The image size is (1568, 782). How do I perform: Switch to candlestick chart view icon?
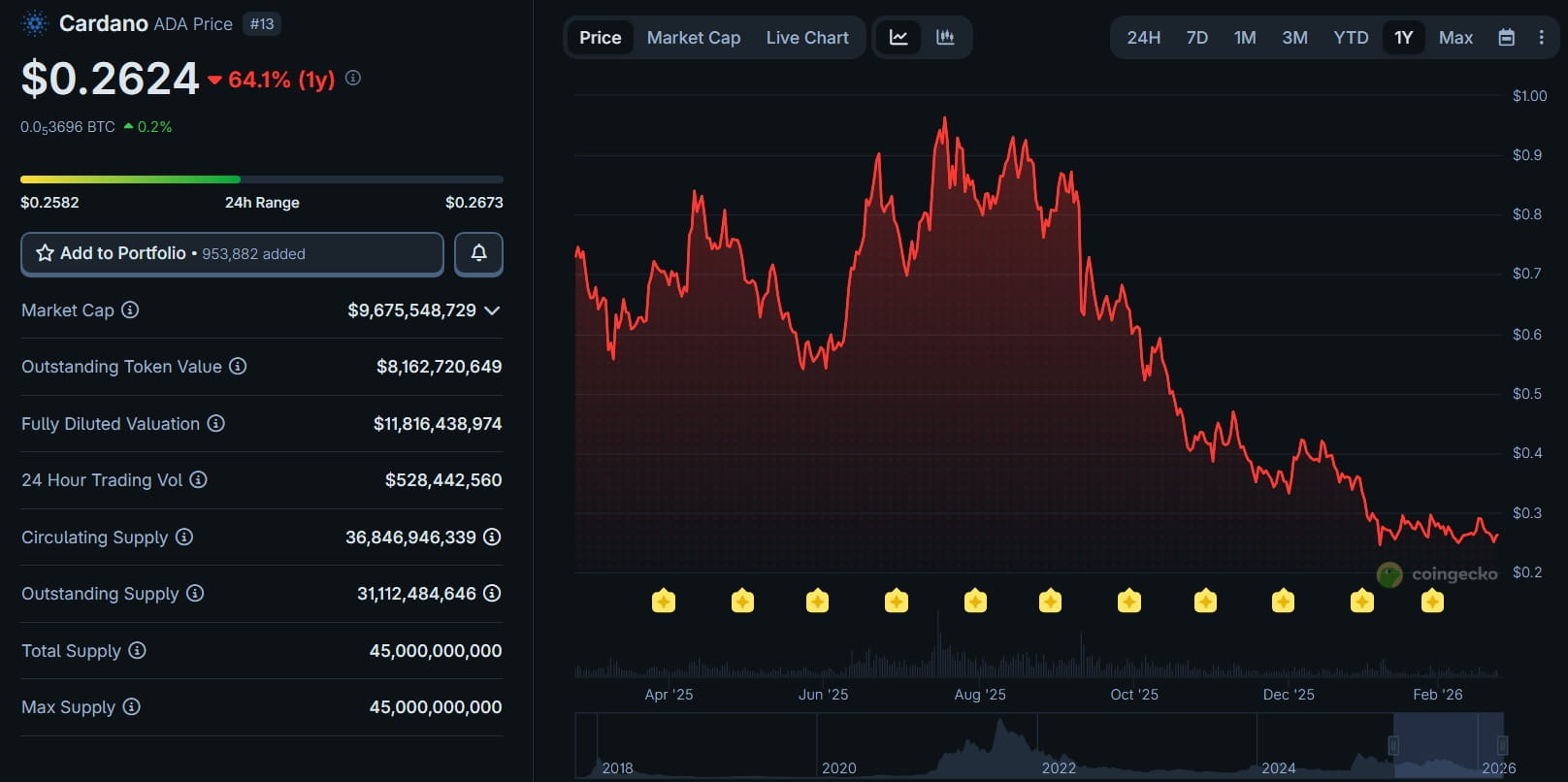pyautogui.click(x=945, y=38)
